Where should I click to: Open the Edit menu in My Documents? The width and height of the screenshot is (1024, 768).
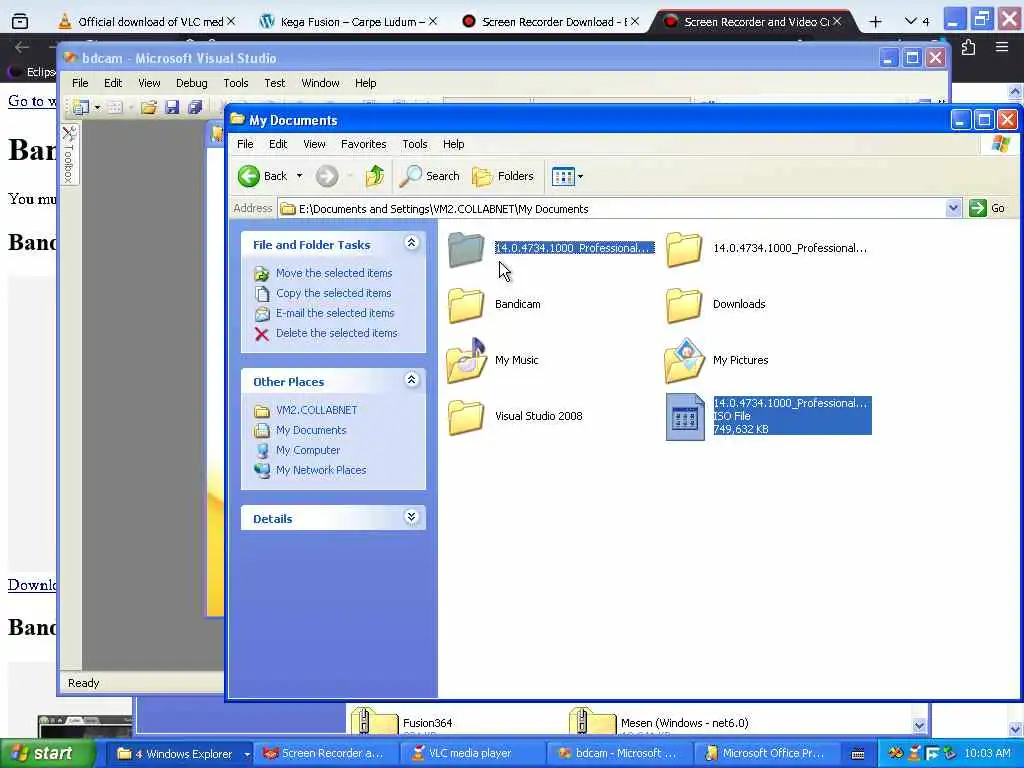(x=278, y=144)
